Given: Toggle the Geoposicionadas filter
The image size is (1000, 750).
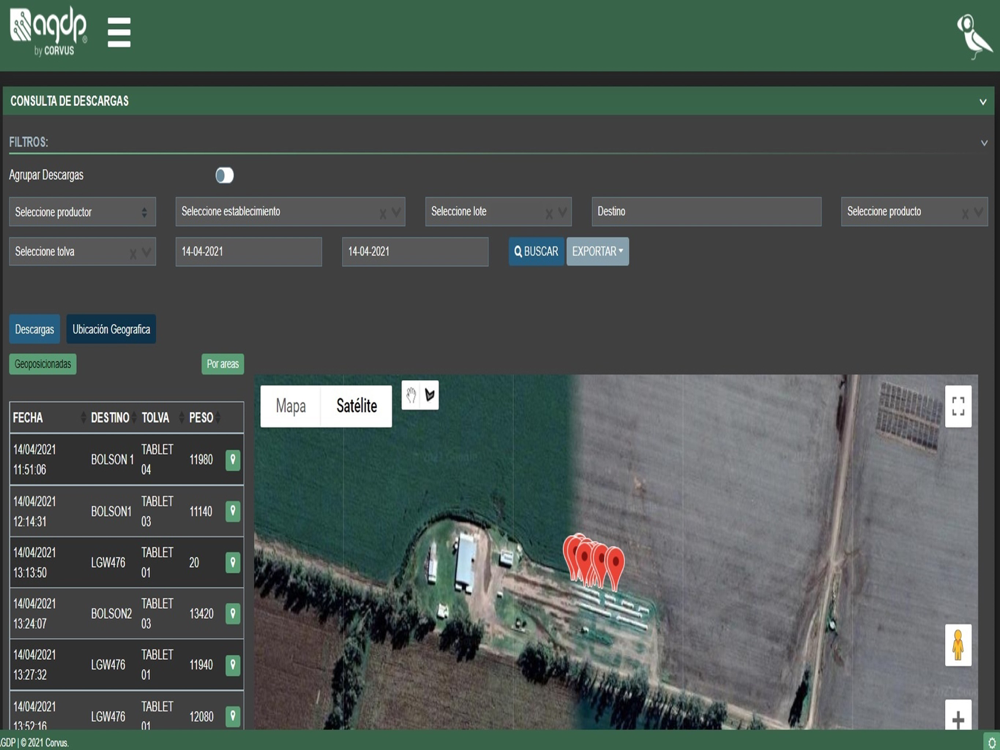Looking at the screenshot, I should pos(43,364).
